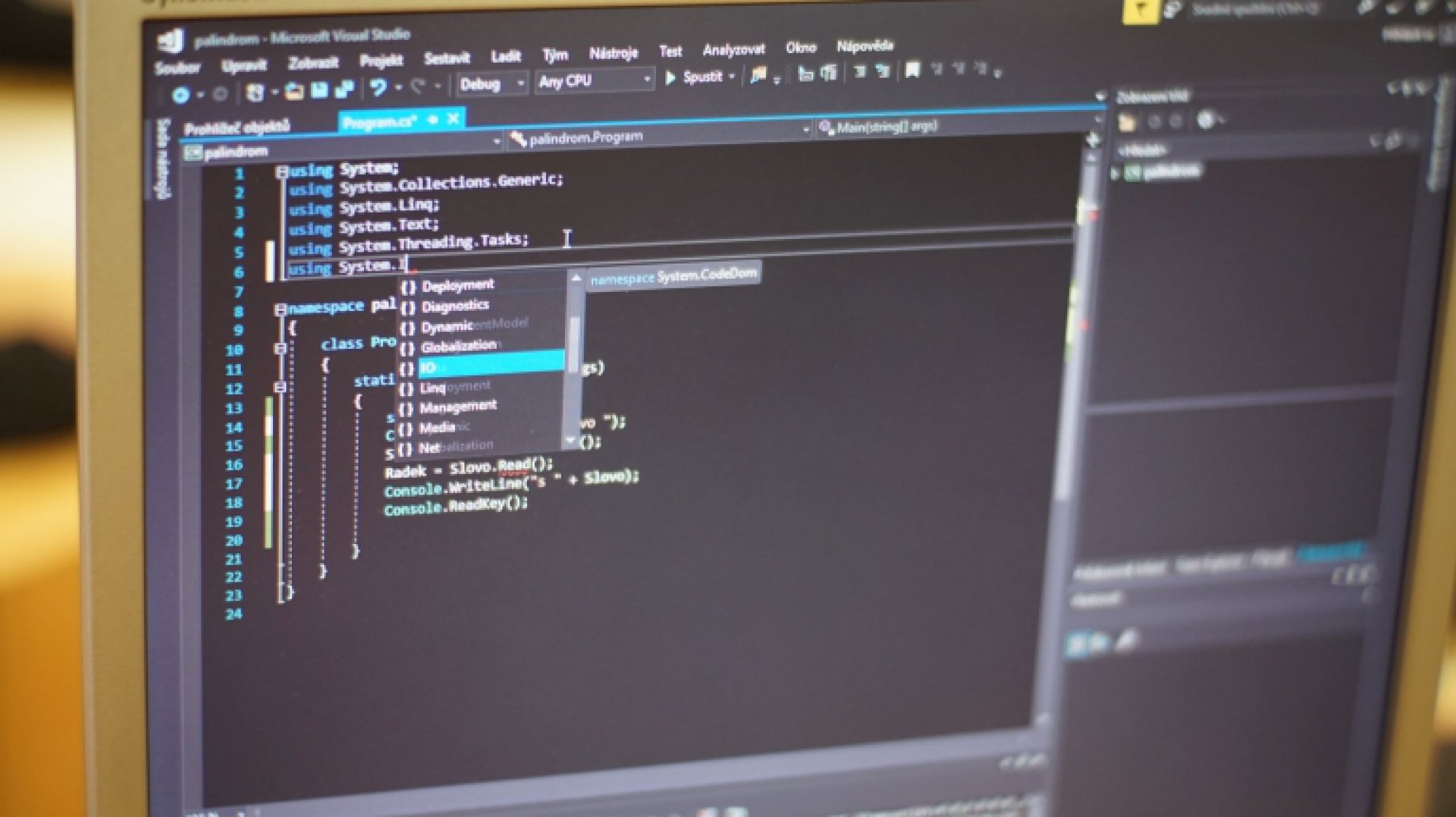Switch to the Program.cs tab

tap(379, 123)
